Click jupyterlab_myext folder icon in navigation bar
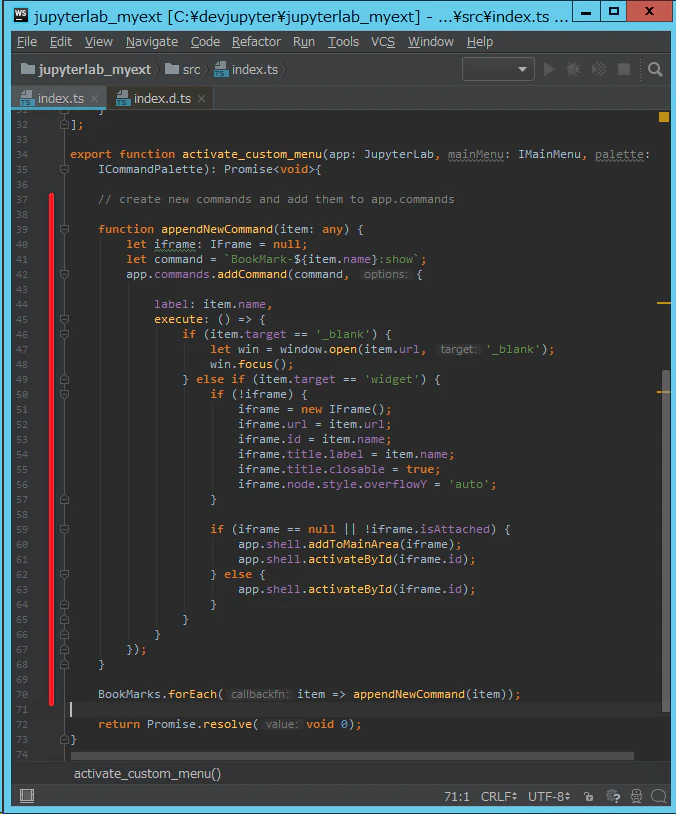This screenshot has height=814, width=676. coord(28,69)
